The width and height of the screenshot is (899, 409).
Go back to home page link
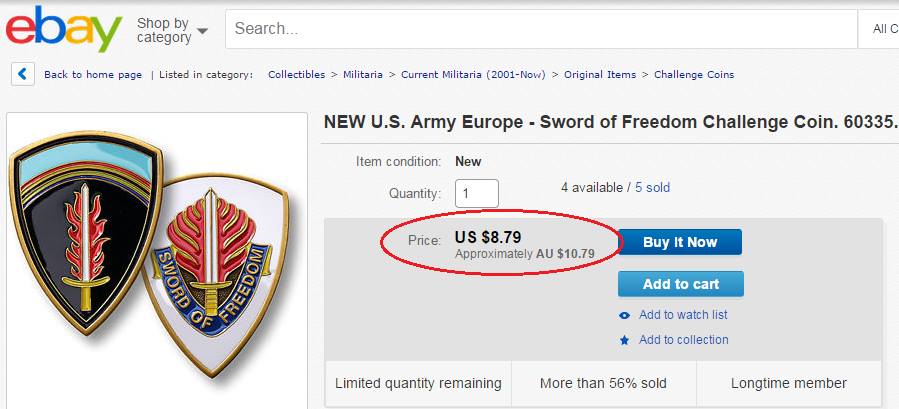pos(92,75)
